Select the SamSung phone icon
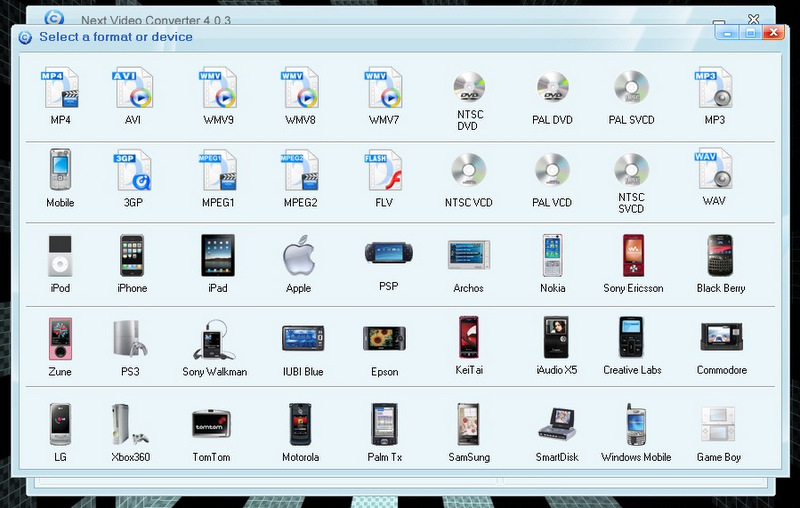The width and height of the screenshot is (800, 508). pyautogui.click(x=468, y=424)
